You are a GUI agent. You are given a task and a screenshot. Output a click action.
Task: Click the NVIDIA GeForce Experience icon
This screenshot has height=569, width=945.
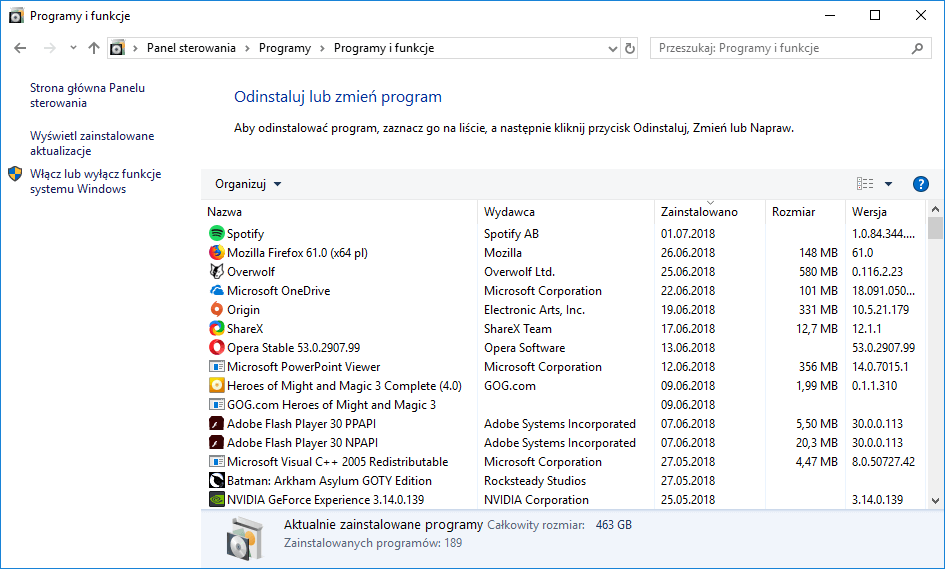click(216, 500)
